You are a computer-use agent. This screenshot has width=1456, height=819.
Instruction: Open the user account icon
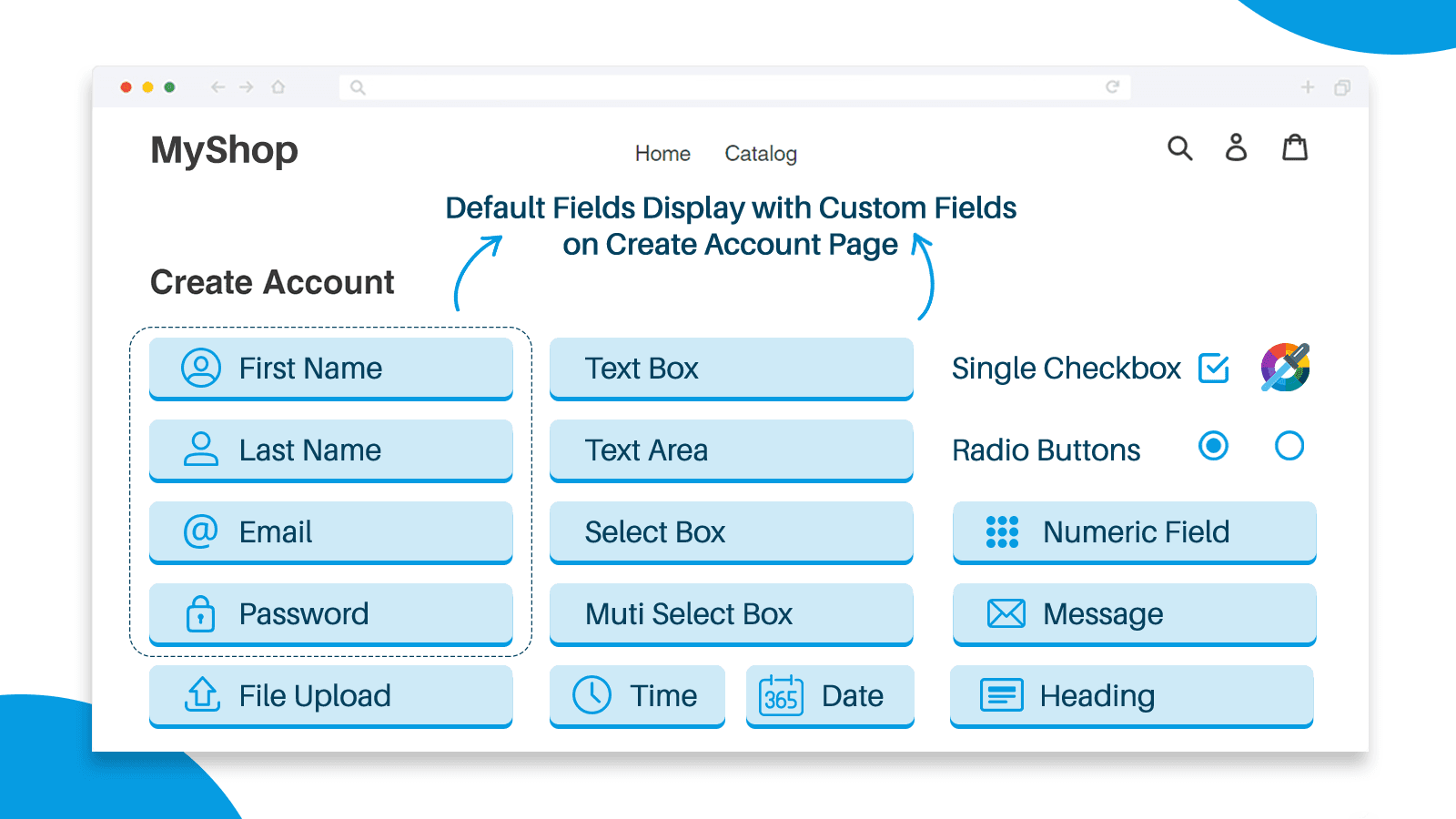point(1236,147)
